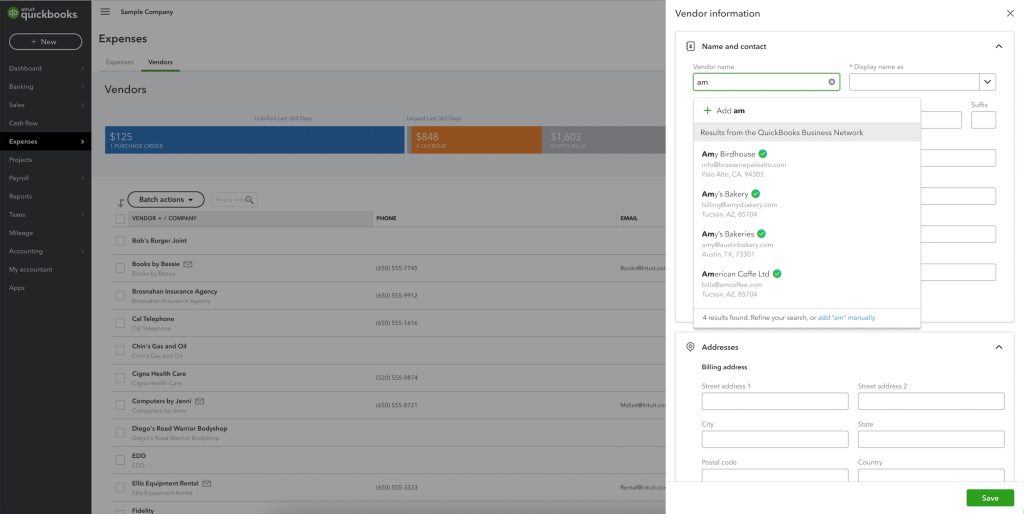Toggle the select-all vendors checkbox
This screenshot has height=514, width=1024.
[x=120, y=219]
